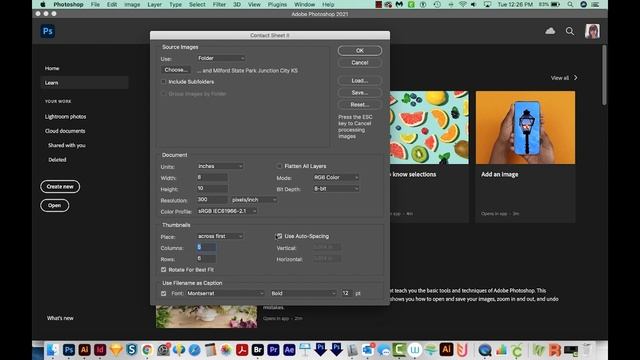
Task: Toggle Use Auto-Spacing checkbox
Action: [x=280, y=236]
